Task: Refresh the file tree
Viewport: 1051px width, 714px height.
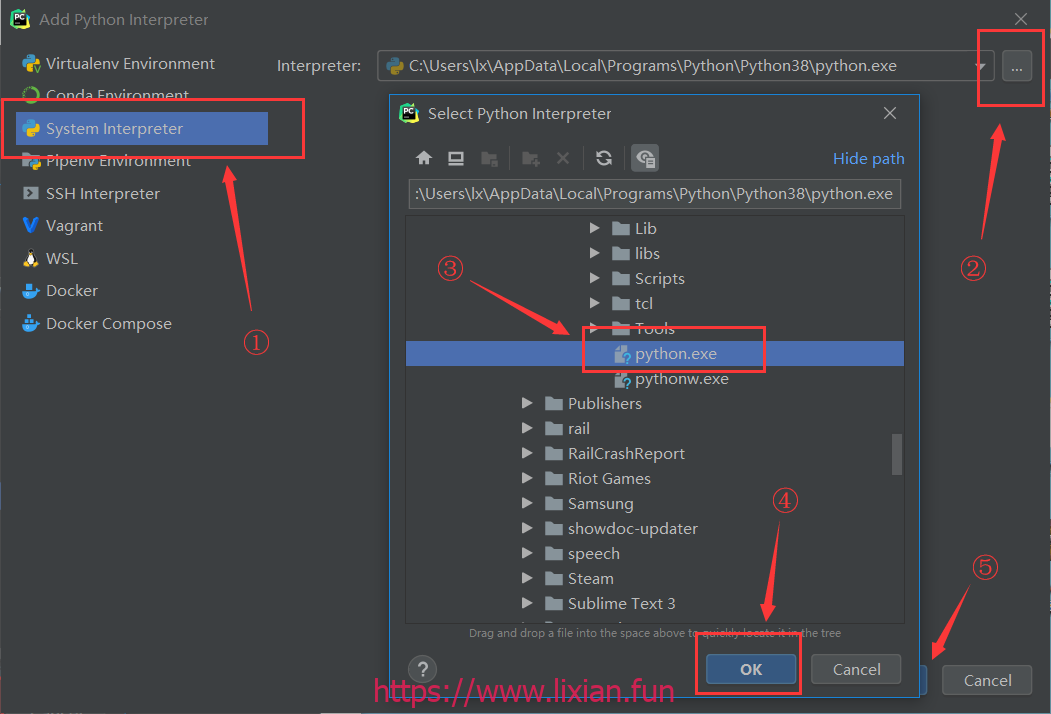Action: (x=604, y=158)
